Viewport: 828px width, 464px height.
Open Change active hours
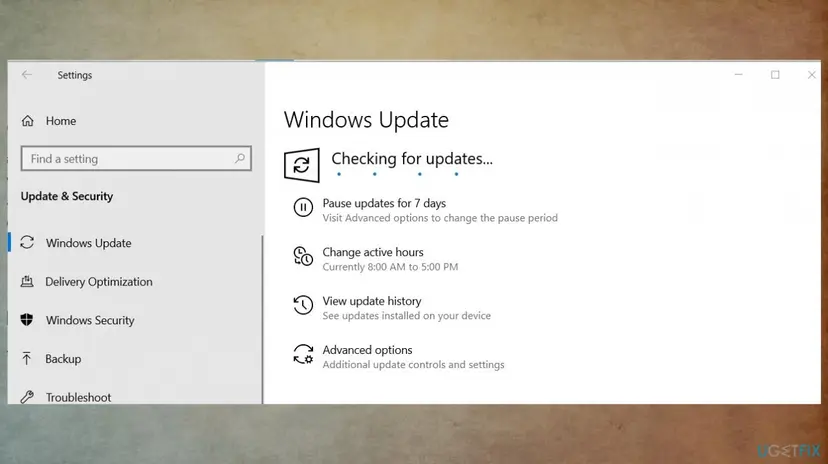click(373, 252)
